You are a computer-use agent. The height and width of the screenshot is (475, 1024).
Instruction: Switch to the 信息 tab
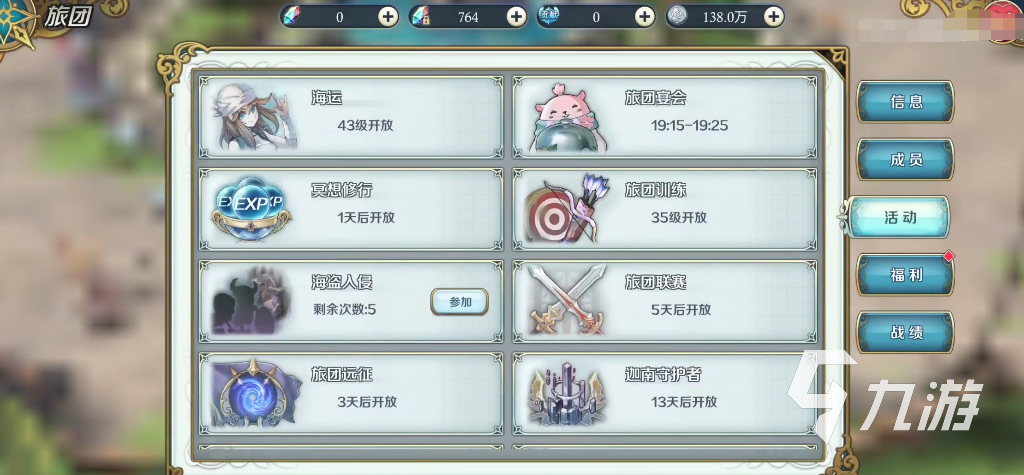point(905,102)
